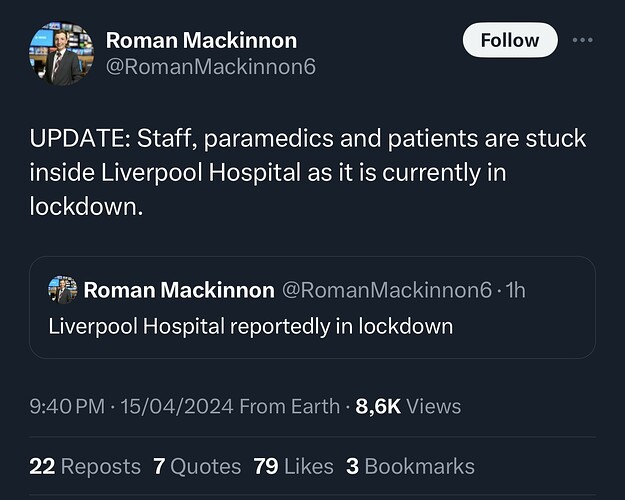This screenshot has width=625, height=500.
Task: Show the 79 Likes list
Action: (292, 466)
